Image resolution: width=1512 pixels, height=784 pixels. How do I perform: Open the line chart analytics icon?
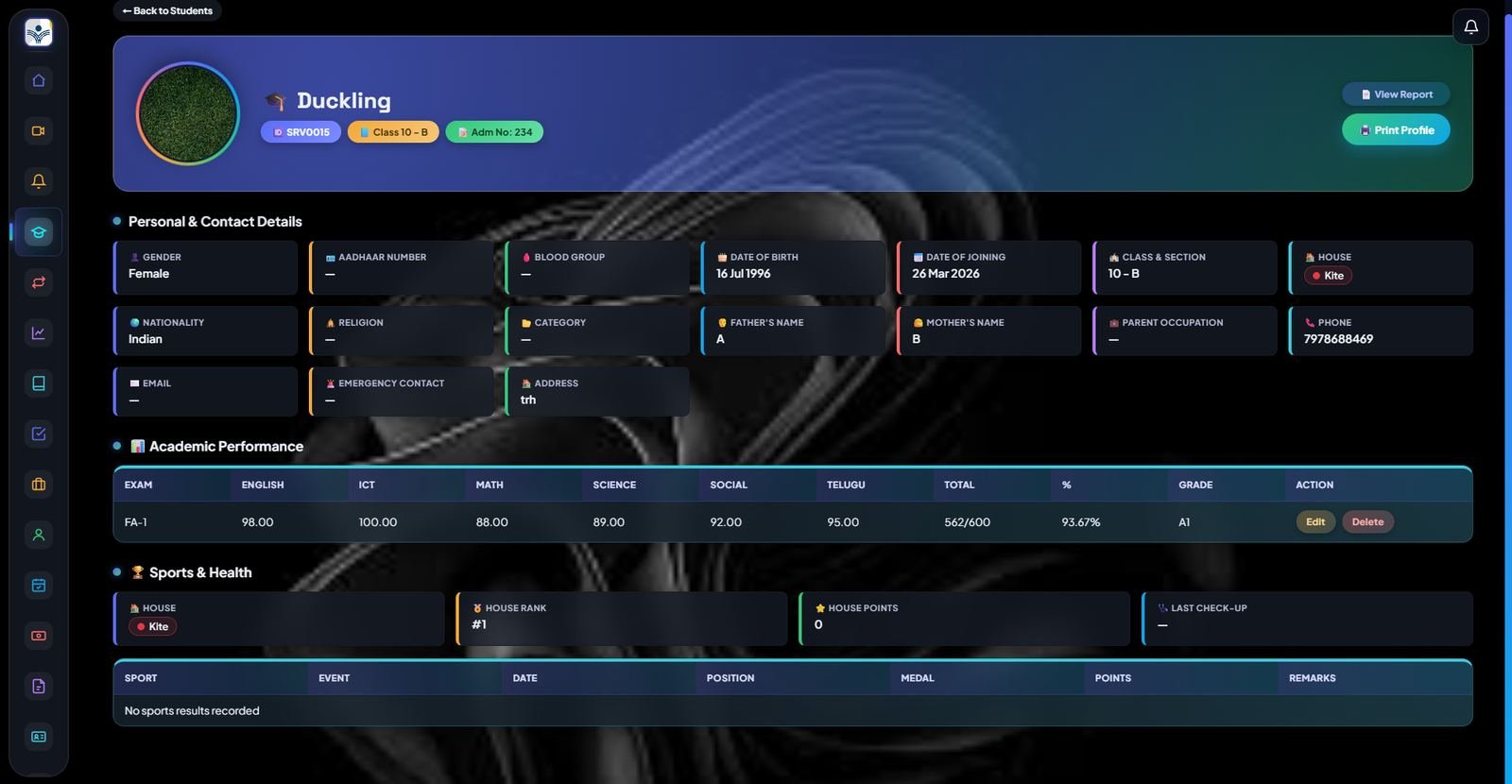pyautogui.click(x=39, y=332)
